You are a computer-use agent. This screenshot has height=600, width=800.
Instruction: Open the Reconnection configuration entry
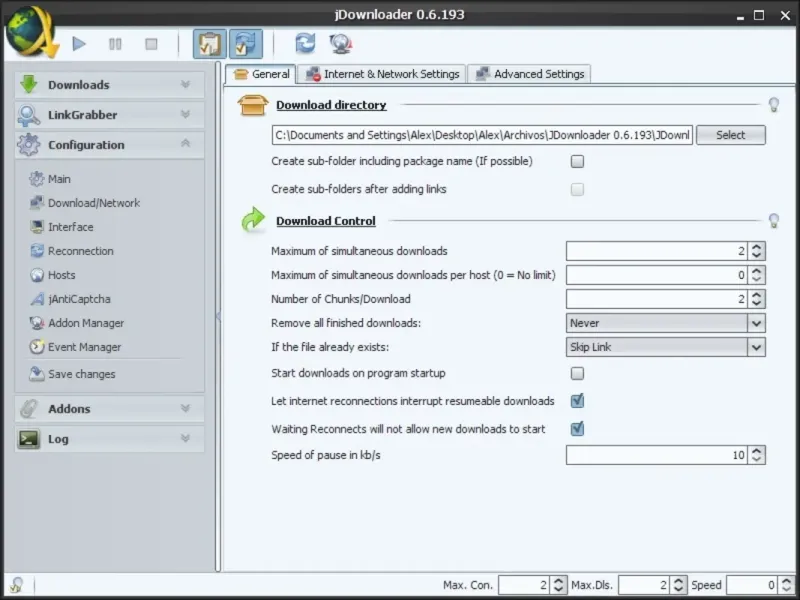click(x=81, y=251)
